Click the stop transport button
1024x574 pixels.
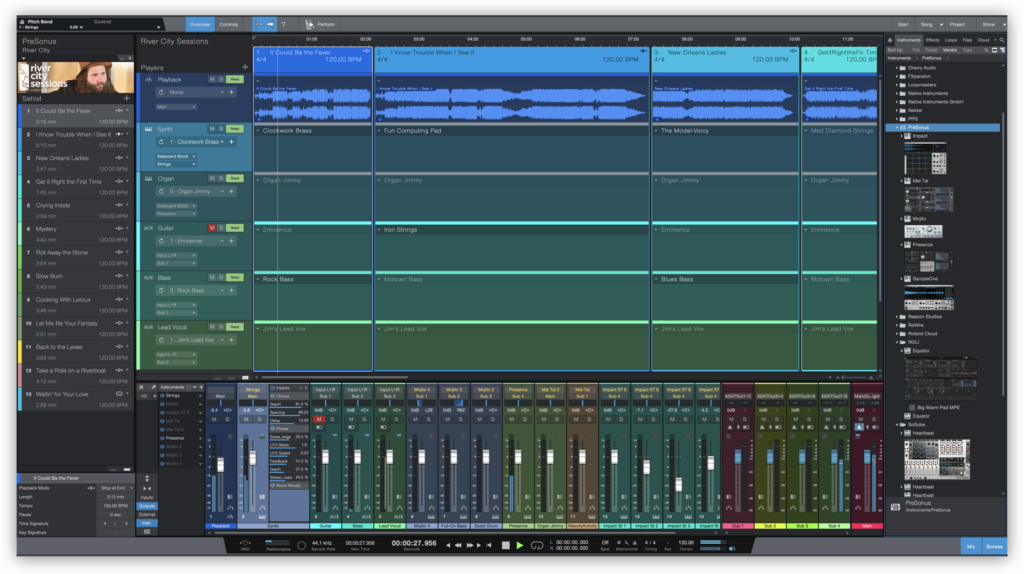click(x=505, y=545)
